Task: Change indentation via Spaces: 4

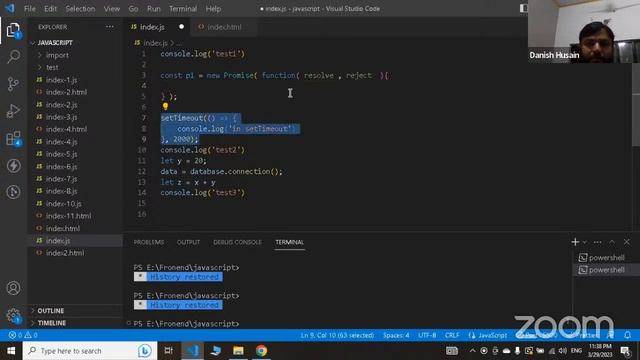Action: (x=396, y=335)
